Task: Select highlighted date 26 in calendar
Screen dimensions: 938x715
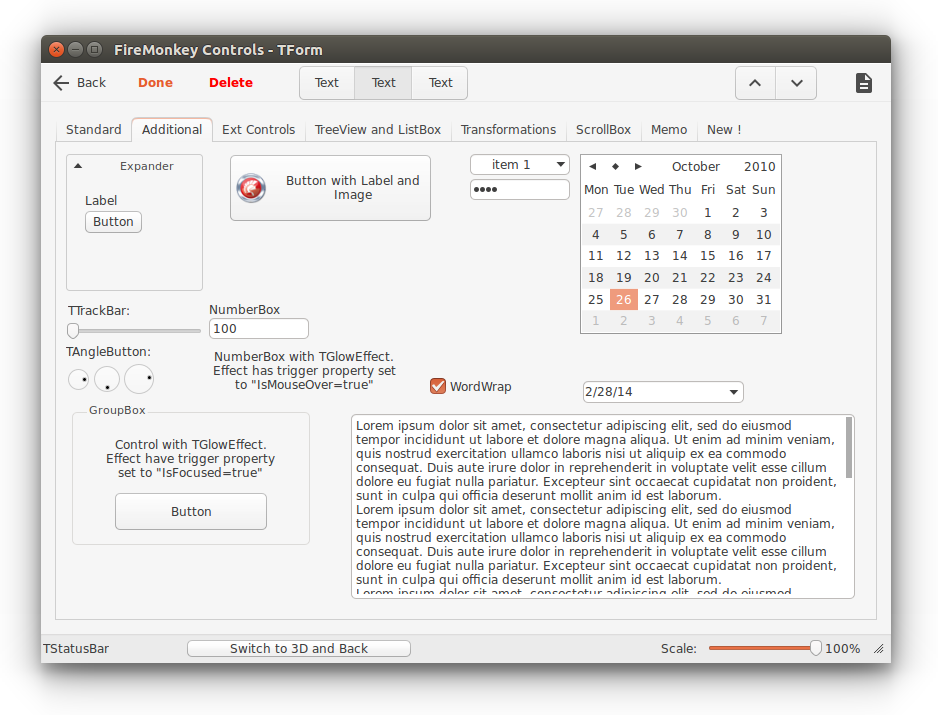Action: (623, 300)
